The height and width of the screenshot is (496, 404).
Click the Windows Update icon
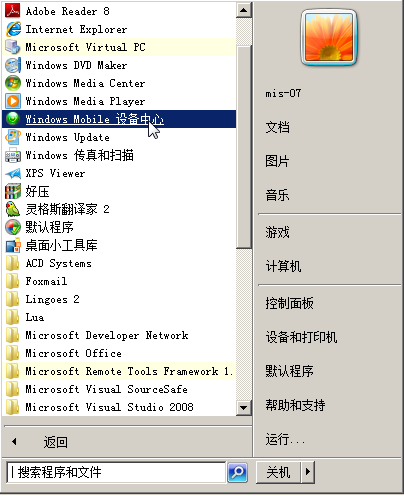pyautogui.click(x=13, y=137)
